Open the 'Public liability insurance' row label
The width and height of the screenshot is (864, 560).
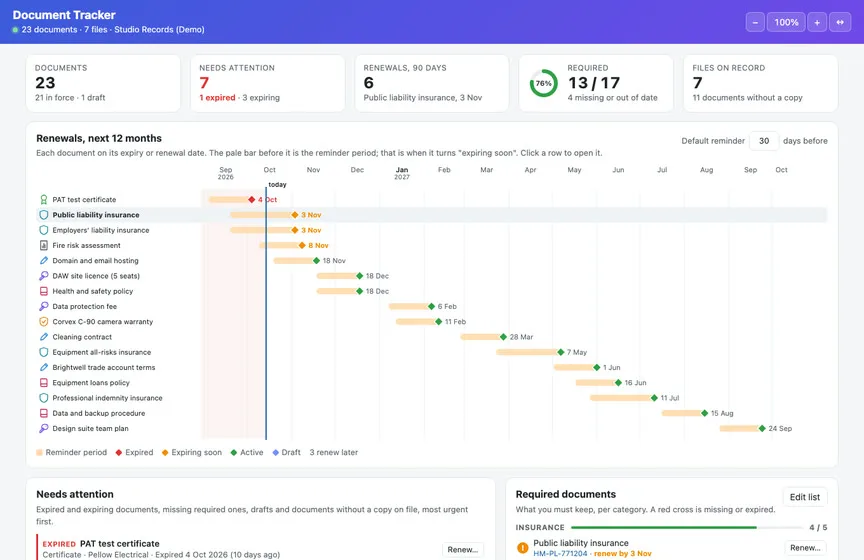coord(96,215)
